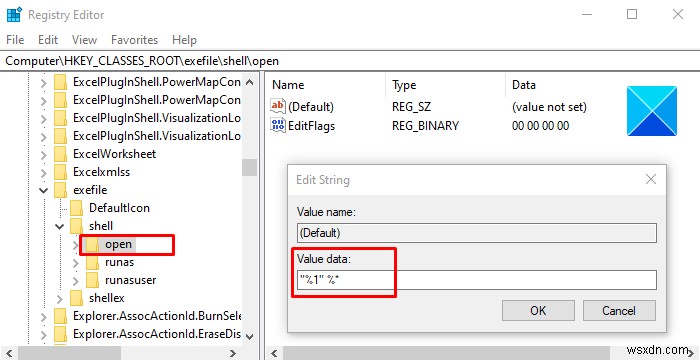This screenshot has width=700, height=360.
Task: Click the Cancel button in Edit String
Action: (x=619, y=310)
